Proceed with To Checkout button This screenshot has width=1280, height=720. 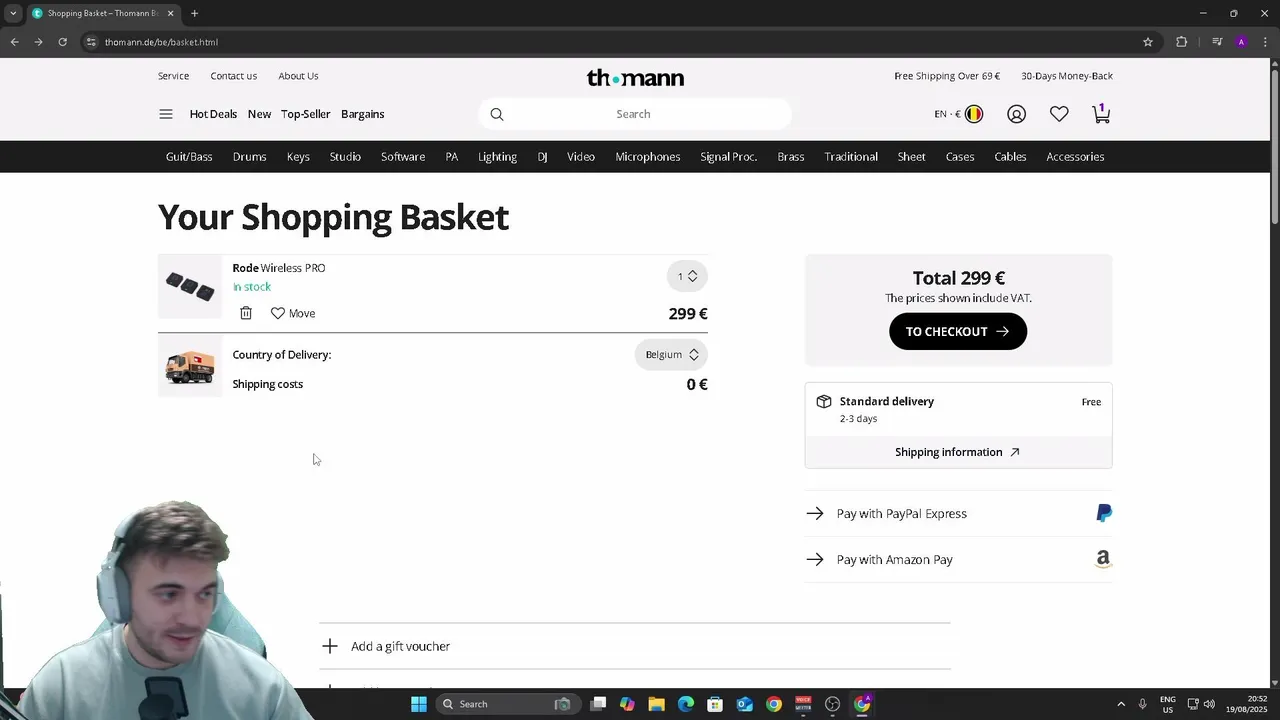[958, 331]
